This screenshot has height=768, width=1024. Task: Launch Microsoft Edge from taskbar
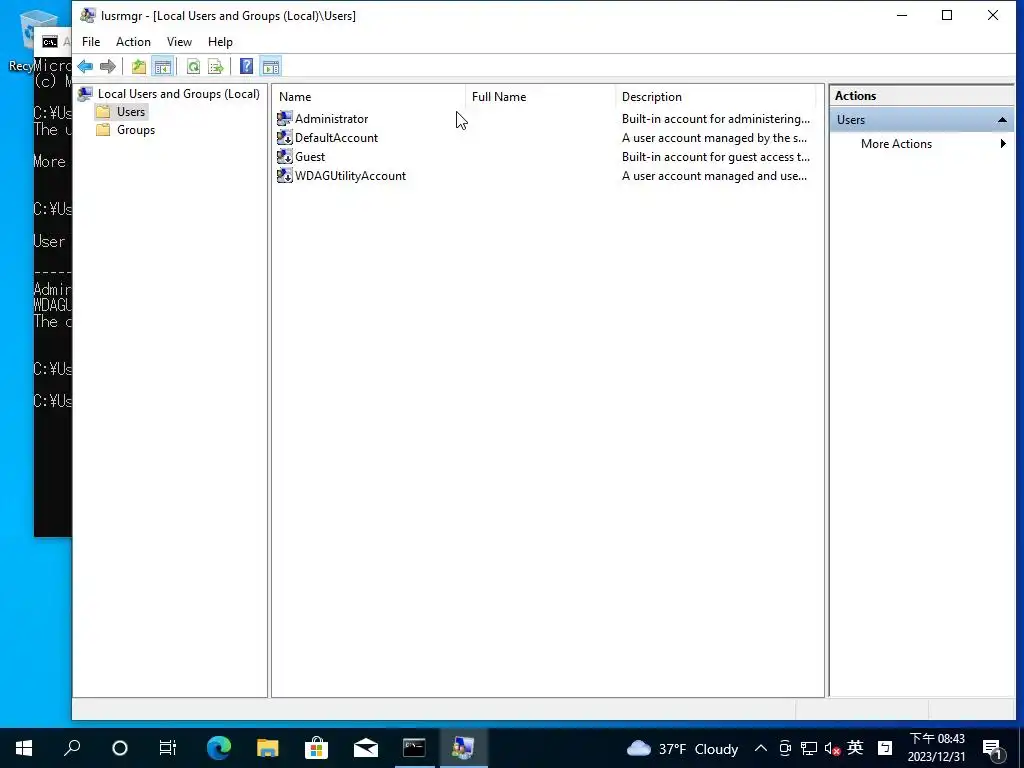(219, 748)
